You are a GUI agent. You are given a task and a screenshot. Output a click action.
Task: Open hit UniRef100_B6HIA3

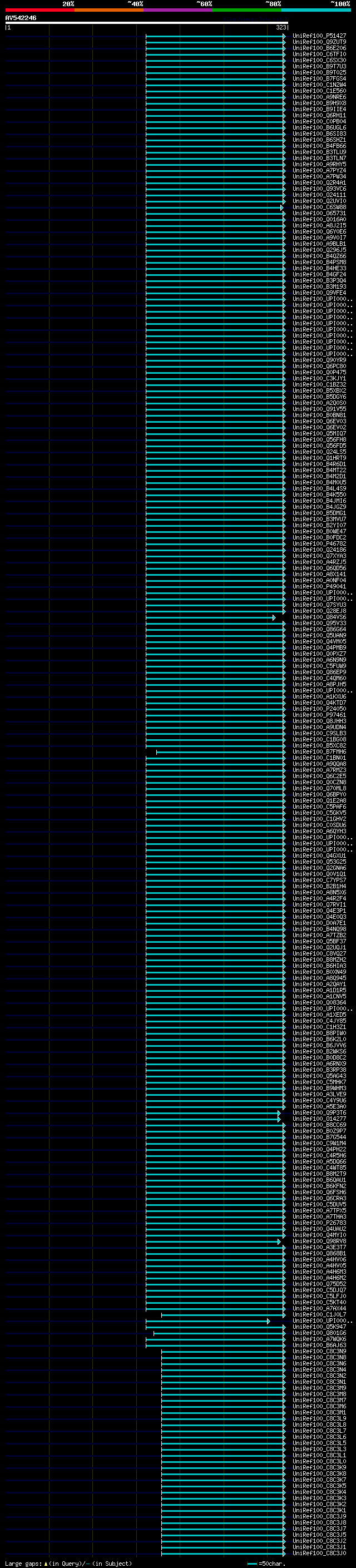coord(319,966)
